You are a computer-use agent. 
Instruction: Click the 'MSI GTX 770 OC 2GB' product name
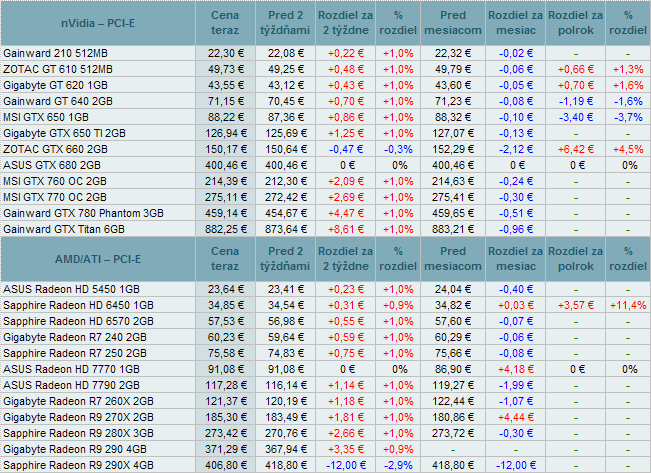click(x=55, y=197)
